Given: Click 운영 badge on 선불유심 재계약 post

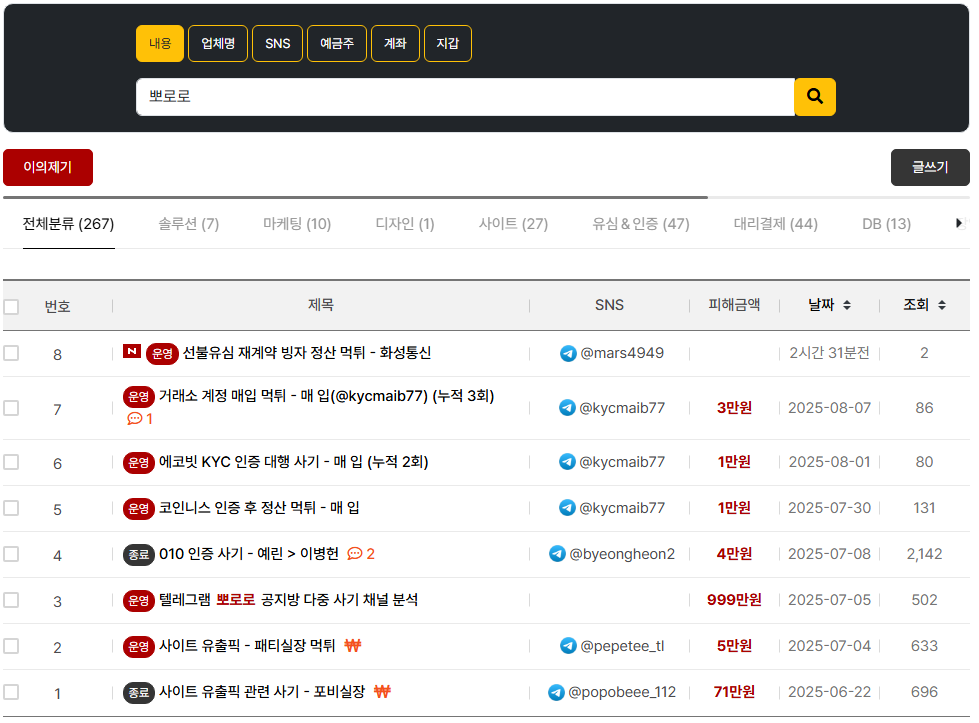Looking at the screenshot, I should coord(162,353).
